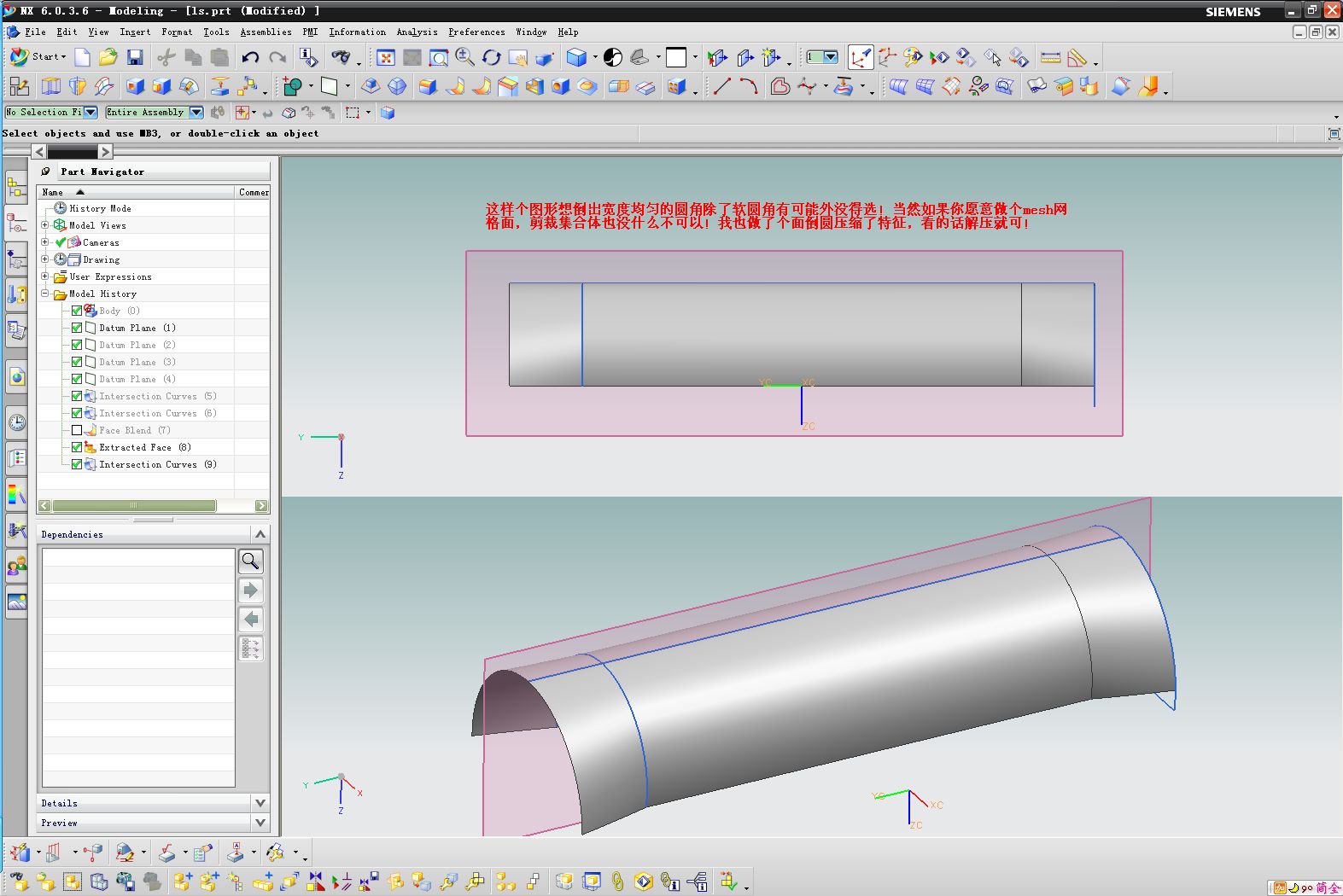Expand the Model Views tree node
The height and width of the screenshot is (896, 1343).
pyautogui.click(x=45, y=225)
